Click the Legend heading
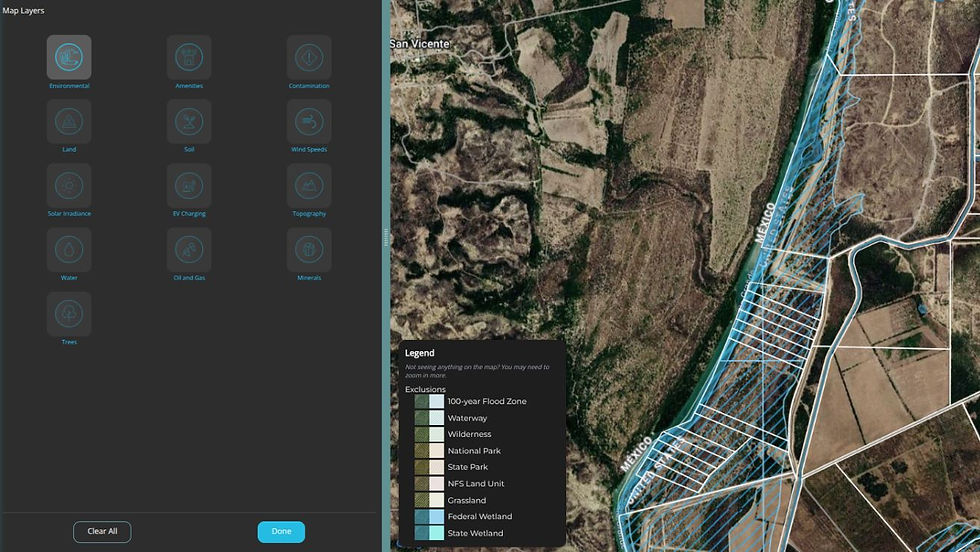Viewport: 980px width, 552px height. 419,353
